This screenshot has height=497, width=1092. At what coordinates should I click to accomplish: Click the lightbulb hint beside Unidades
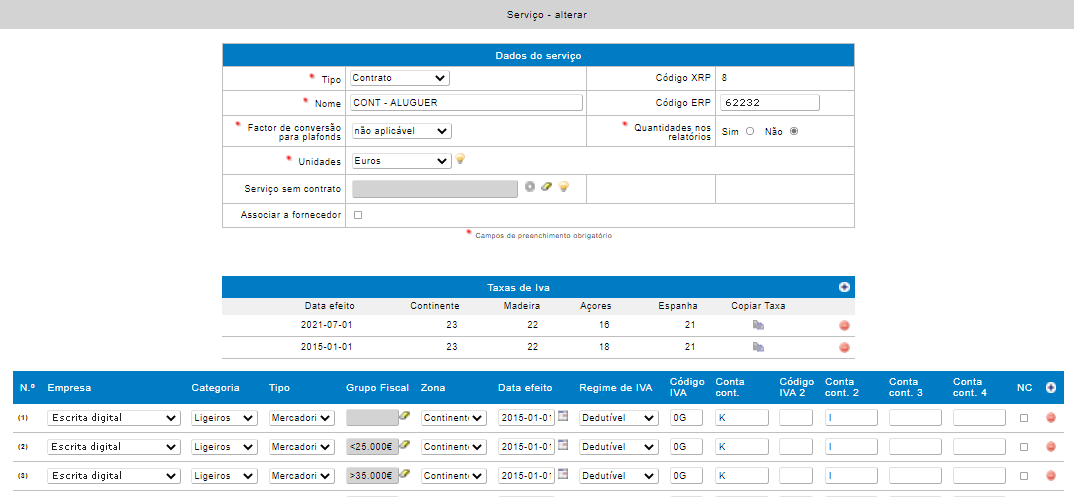click(x=461, y=160)
